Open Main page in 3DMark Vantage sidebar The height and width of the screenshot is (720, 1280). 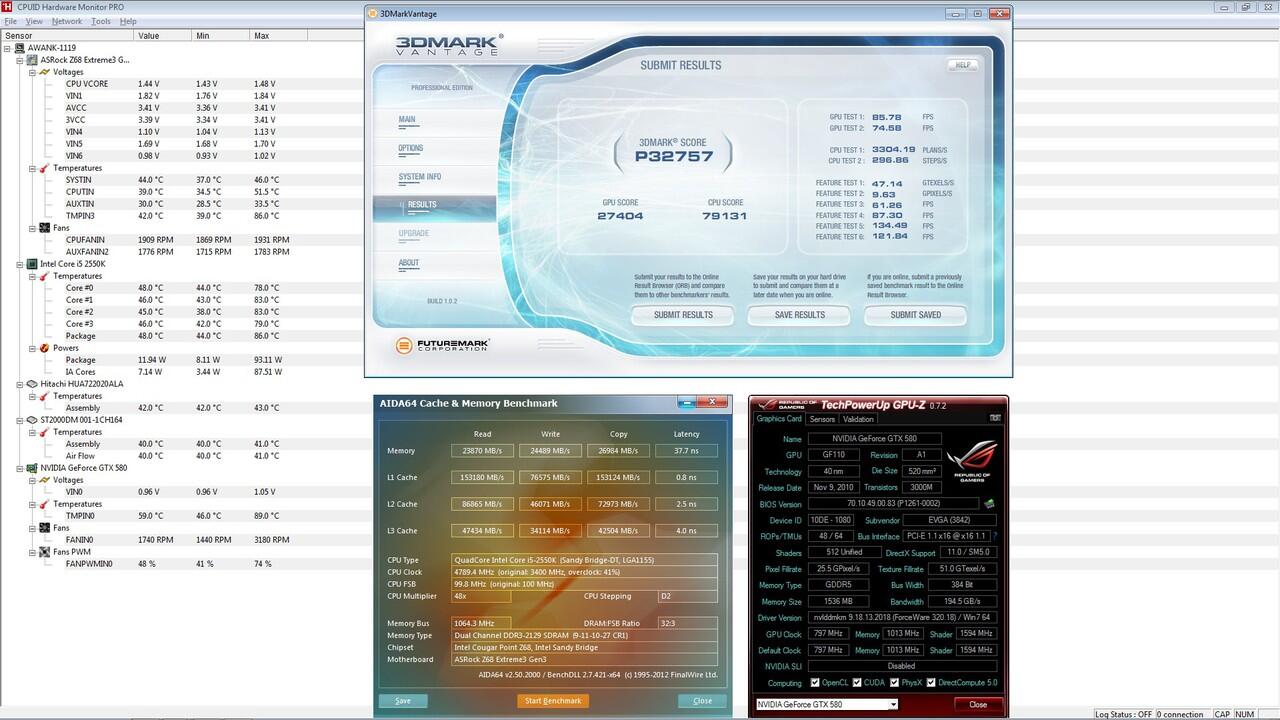pyautogui.click(x=407, y=120)
